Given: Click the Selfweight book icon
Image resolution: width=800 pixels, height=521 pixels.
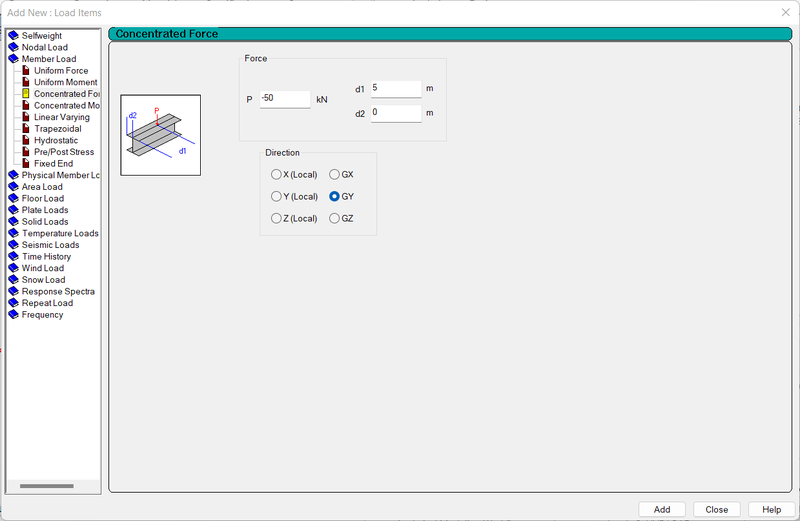Looking at the screenshot, I should (14, 36).
